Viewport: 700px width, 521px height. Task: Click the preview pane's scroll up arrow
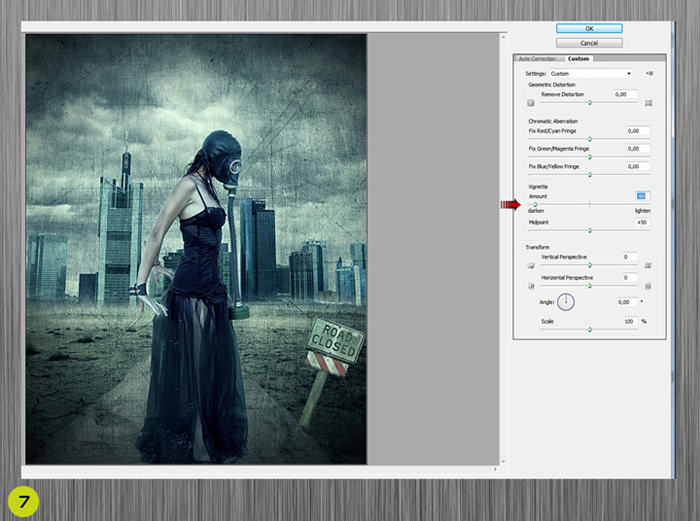[503, 37]
